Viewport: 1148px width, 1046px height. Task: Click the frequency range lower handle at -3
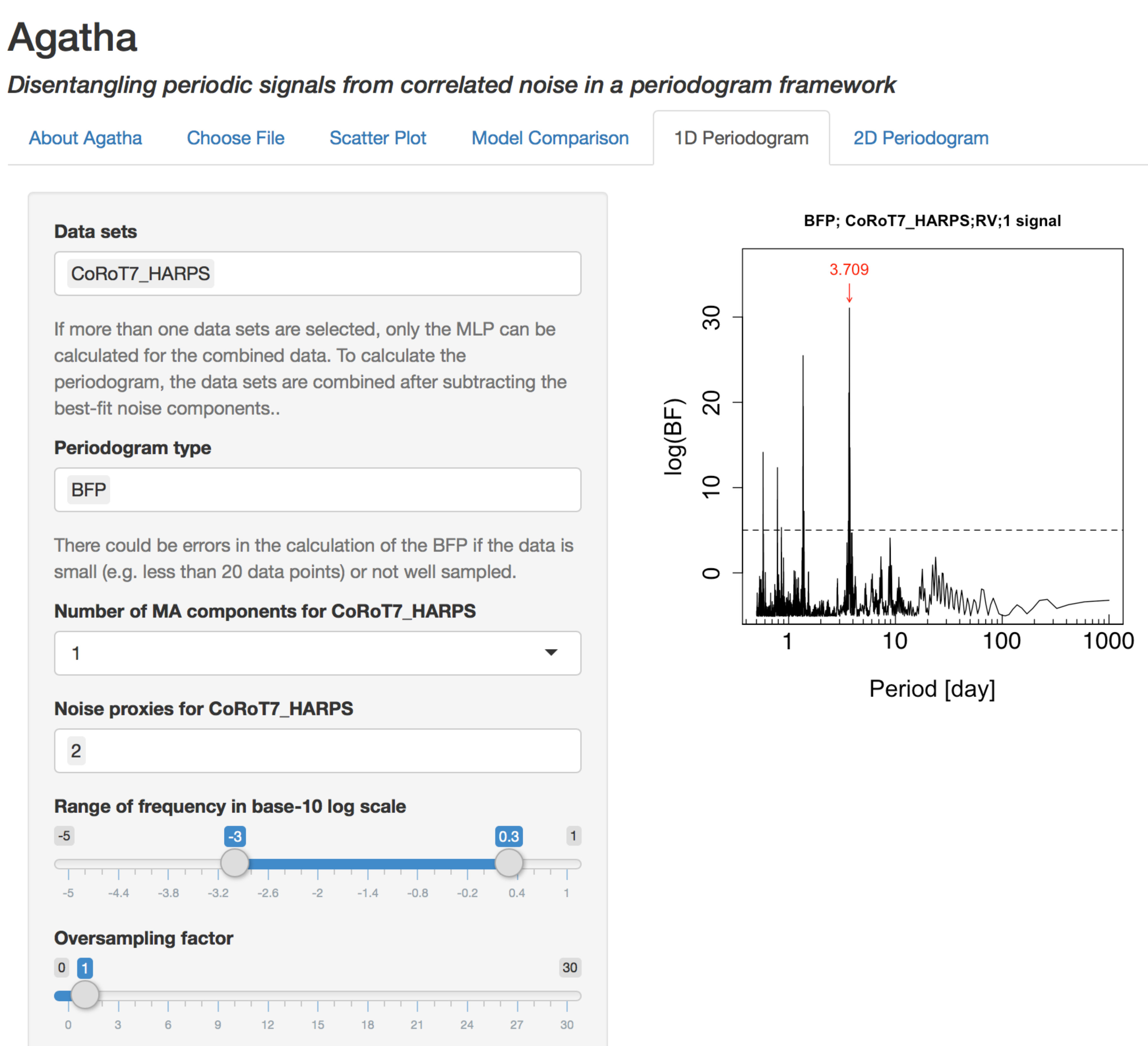234,863
